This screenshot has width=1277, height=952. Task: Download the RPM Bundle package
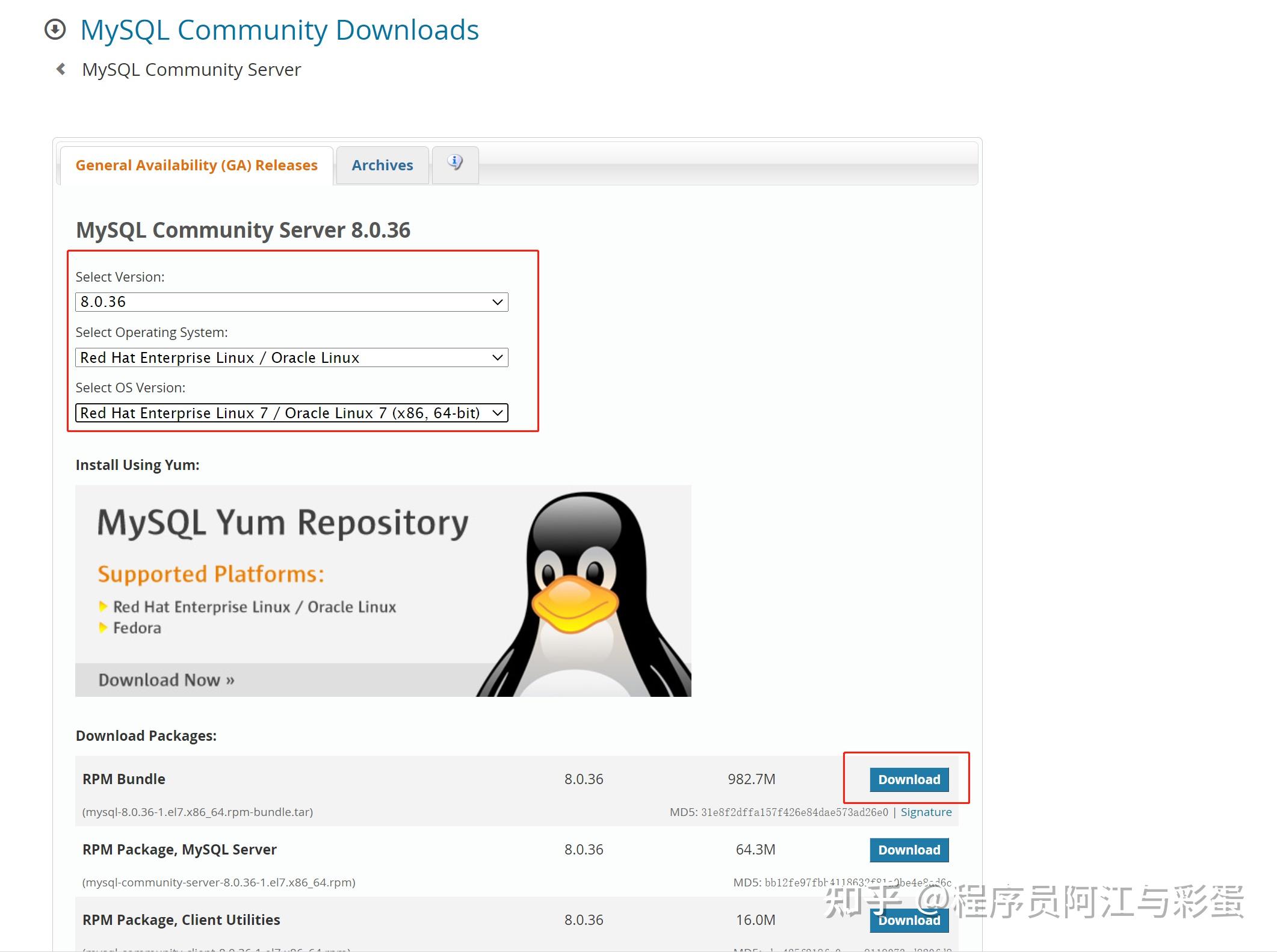click(909, 779)
